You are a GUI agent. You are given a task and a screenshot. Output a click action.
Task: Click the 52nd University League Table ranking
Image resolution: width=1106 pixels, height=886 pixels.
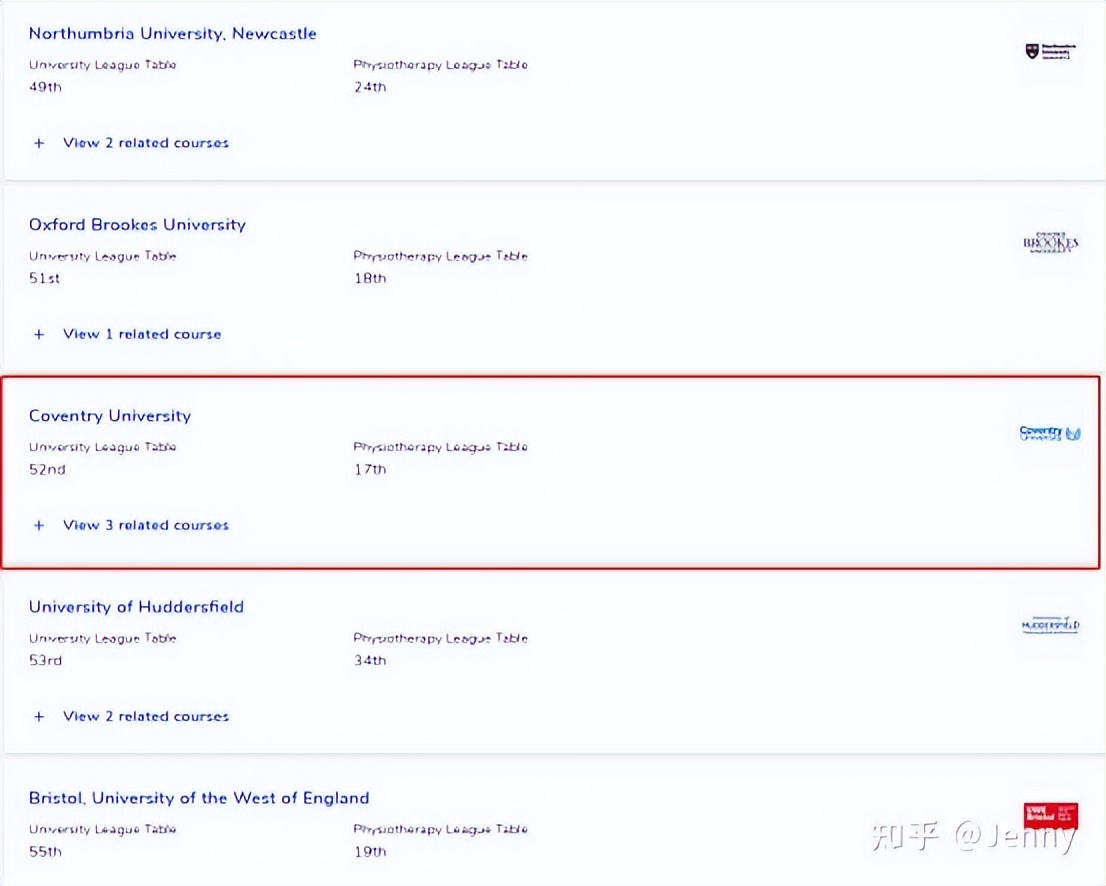[44, 468]
